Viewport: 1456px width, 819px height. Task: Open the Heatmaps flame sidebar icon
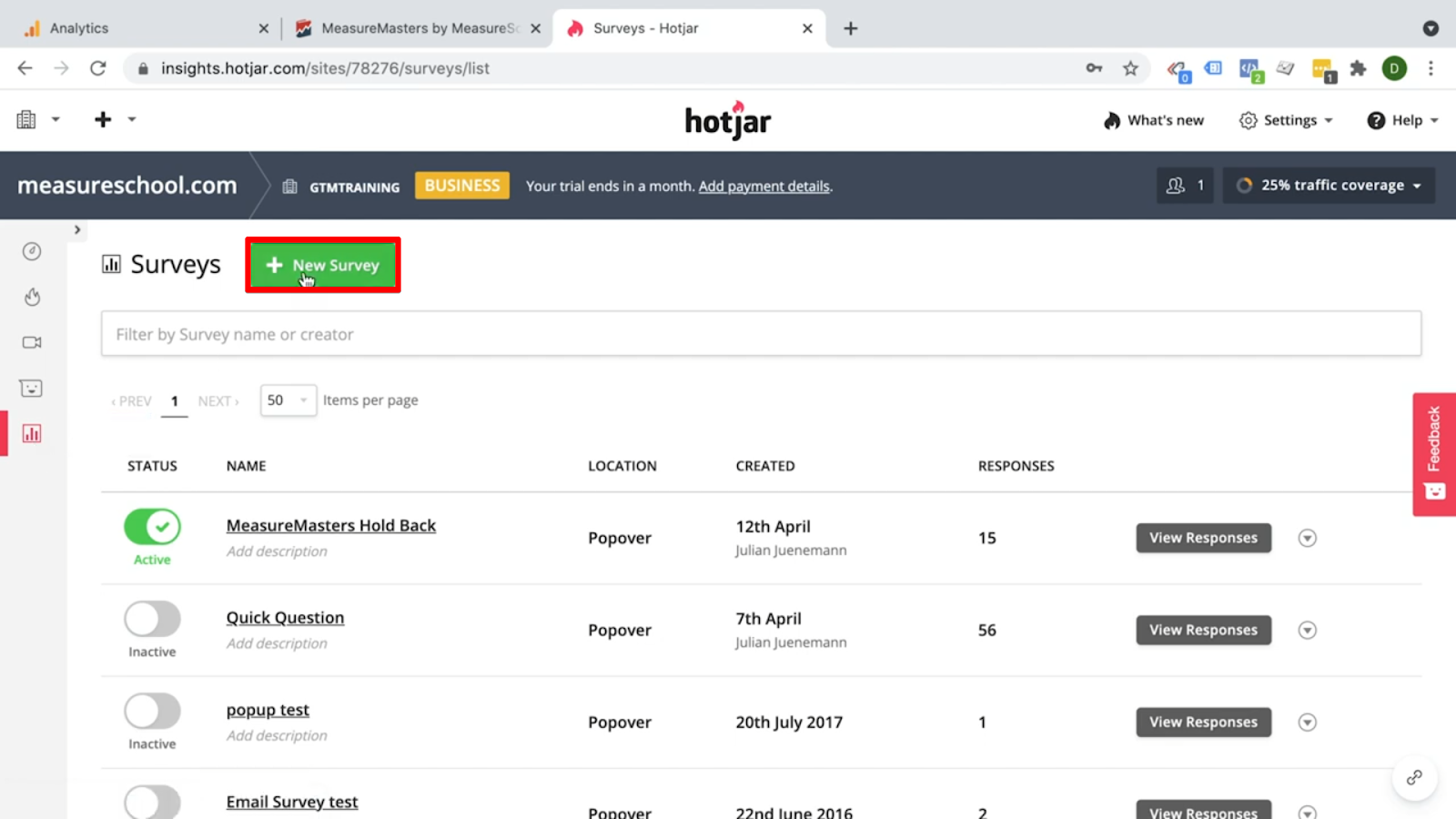point(32,297)
